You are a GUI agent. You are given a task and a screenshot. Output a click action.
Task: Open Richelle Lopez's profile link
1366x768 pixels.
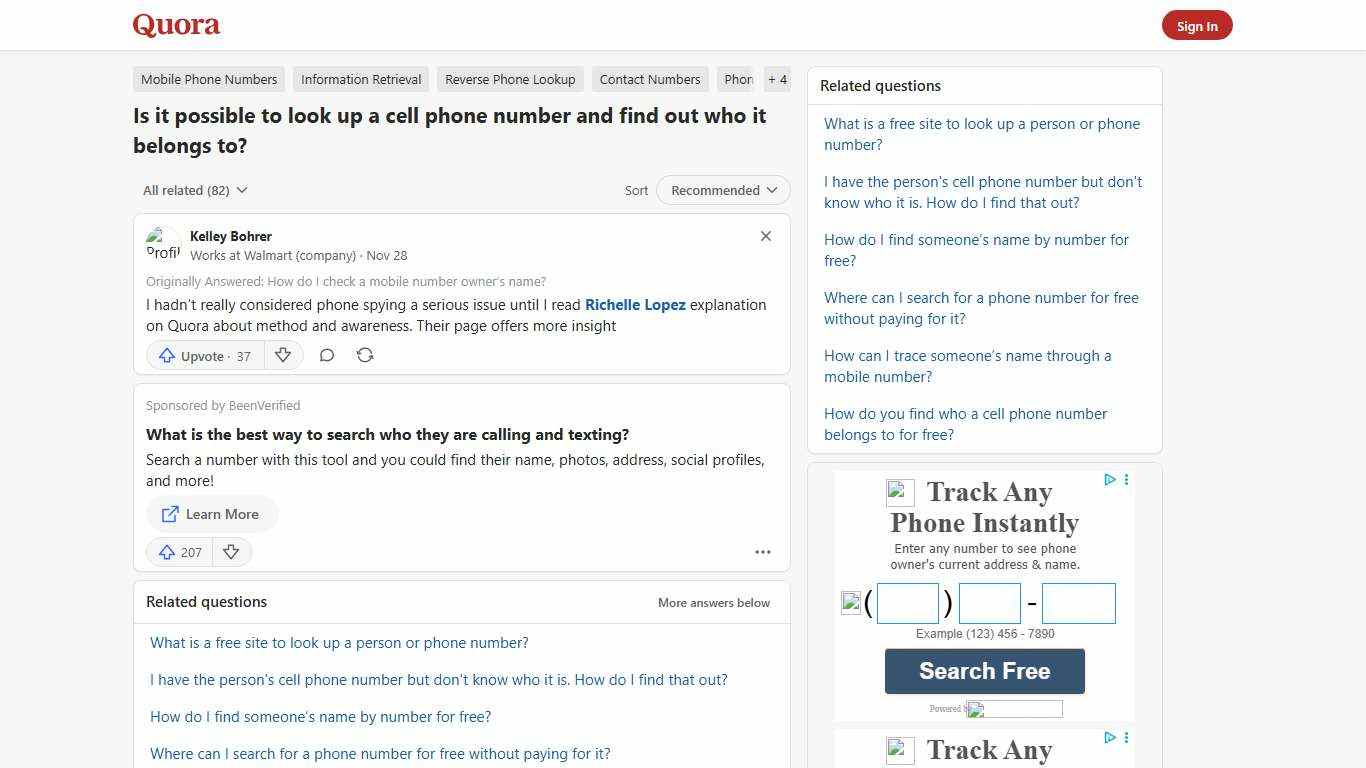pyautogui.click(x=635, y=304)
